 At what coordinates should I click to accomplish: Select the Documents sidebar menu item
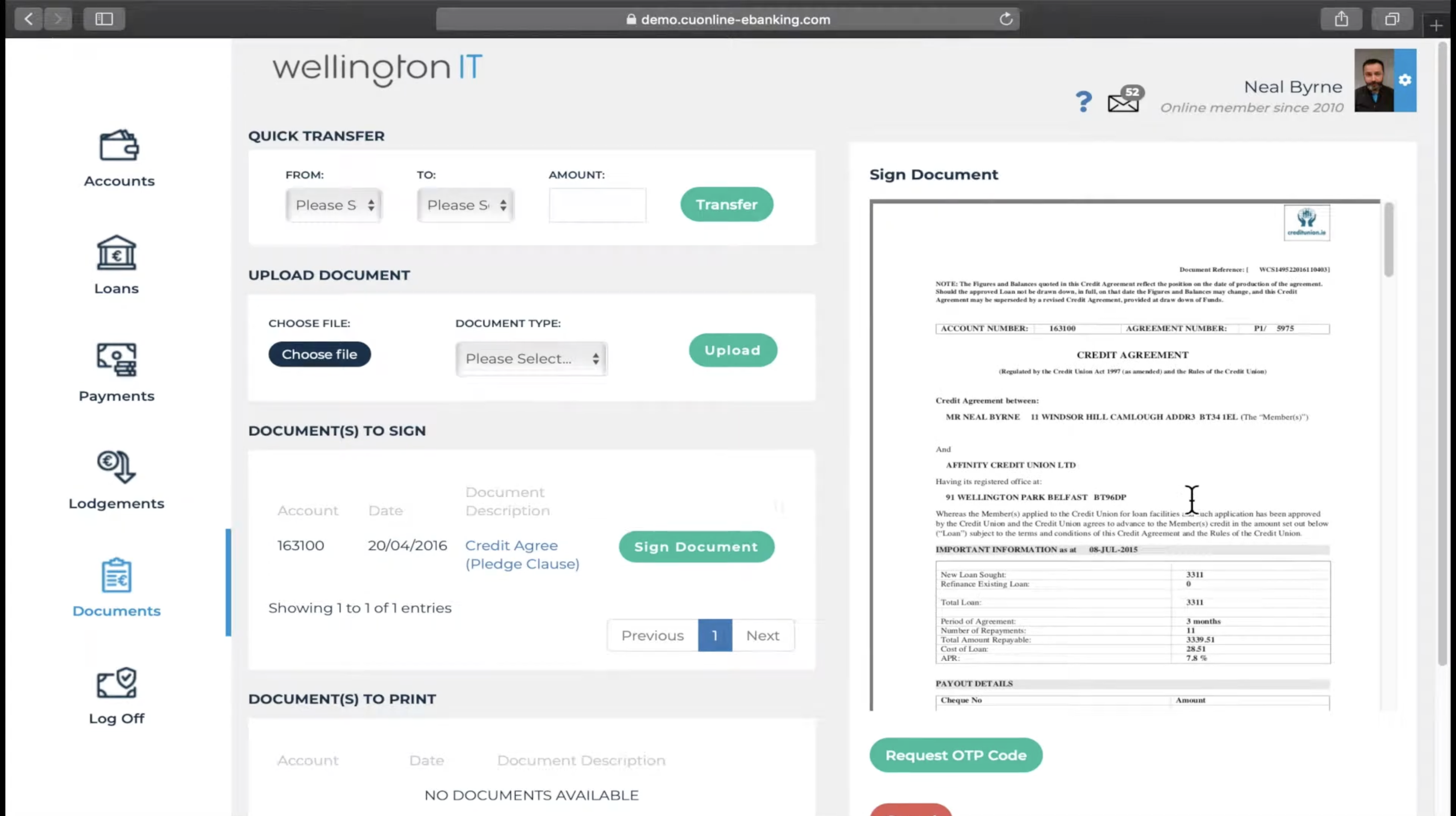coord(116,587)
